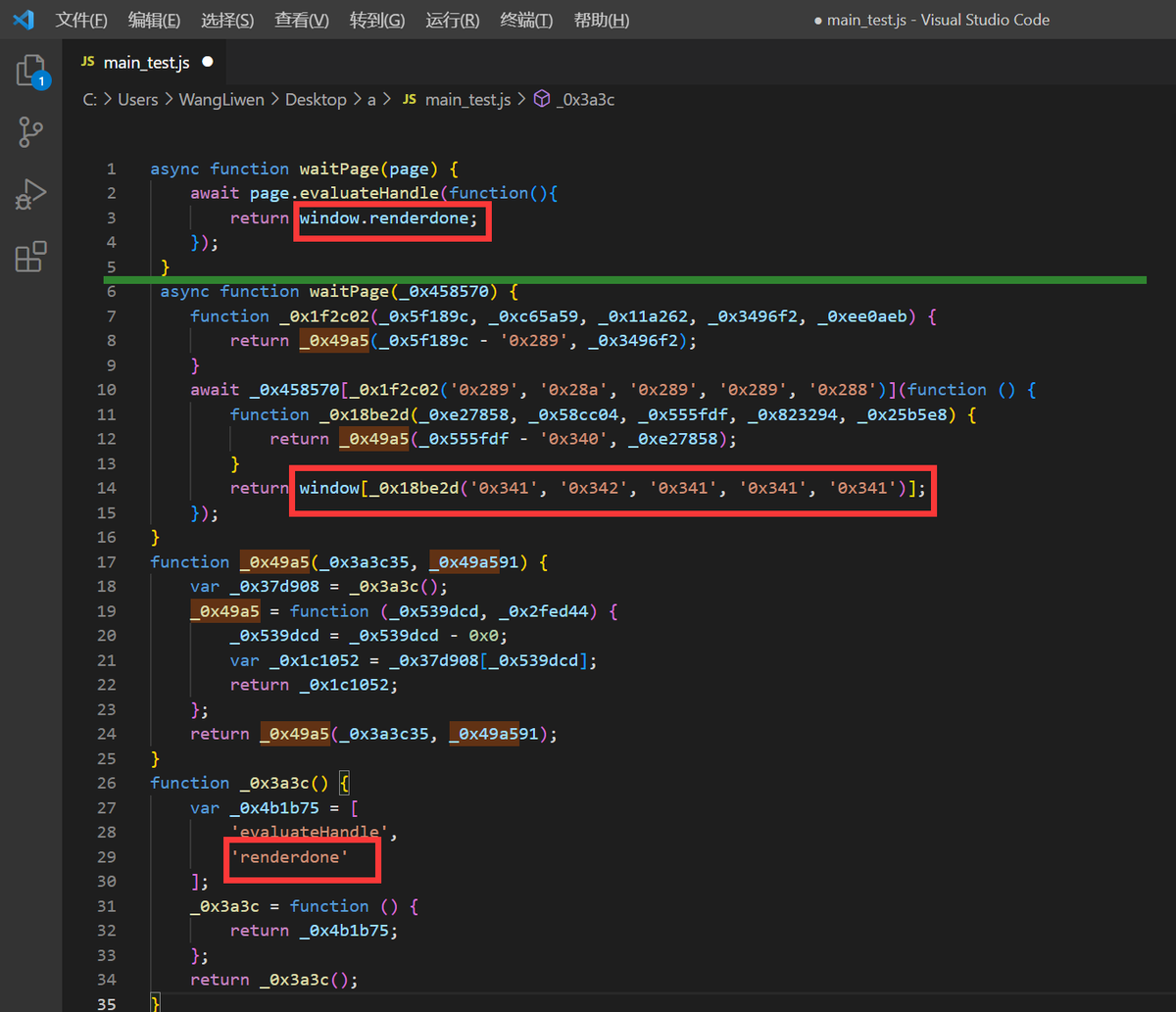Click the JS icon in the breadcrumb bar
Image resolution: width=1176 pixels, height=1012 pixels.
coord(409,99)
